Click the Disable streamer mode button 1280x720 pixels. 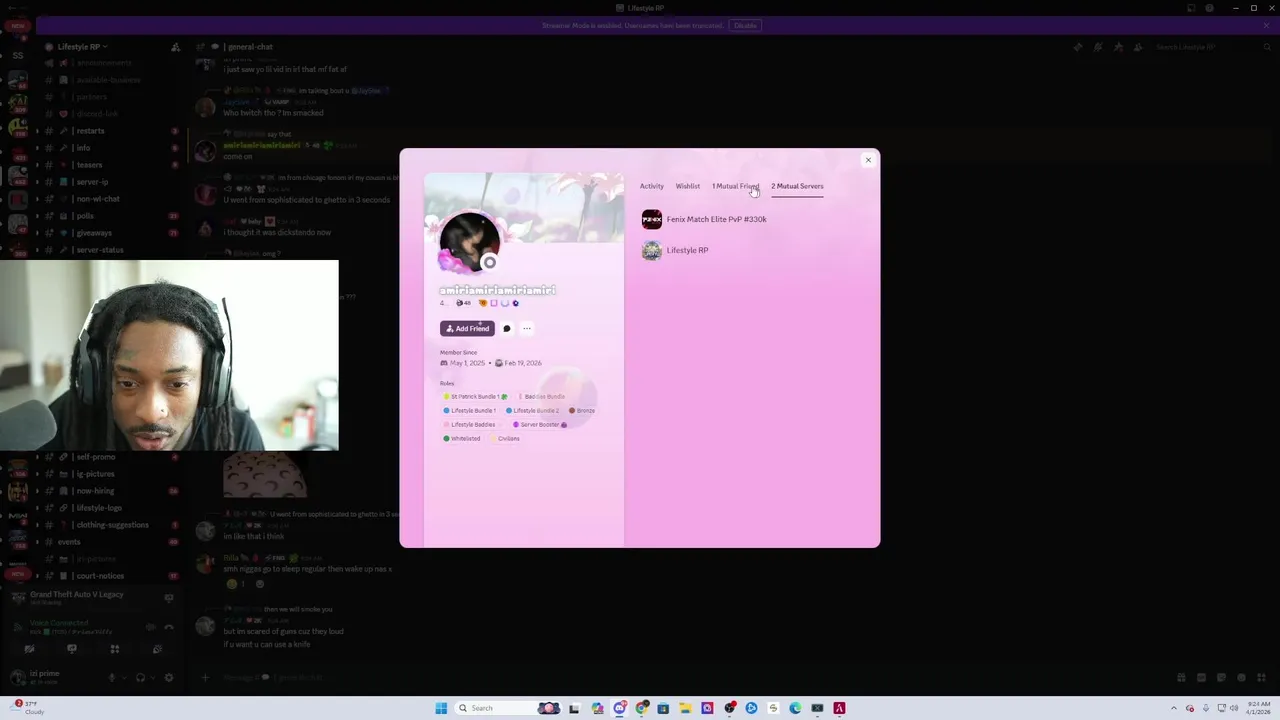point(745,25)
